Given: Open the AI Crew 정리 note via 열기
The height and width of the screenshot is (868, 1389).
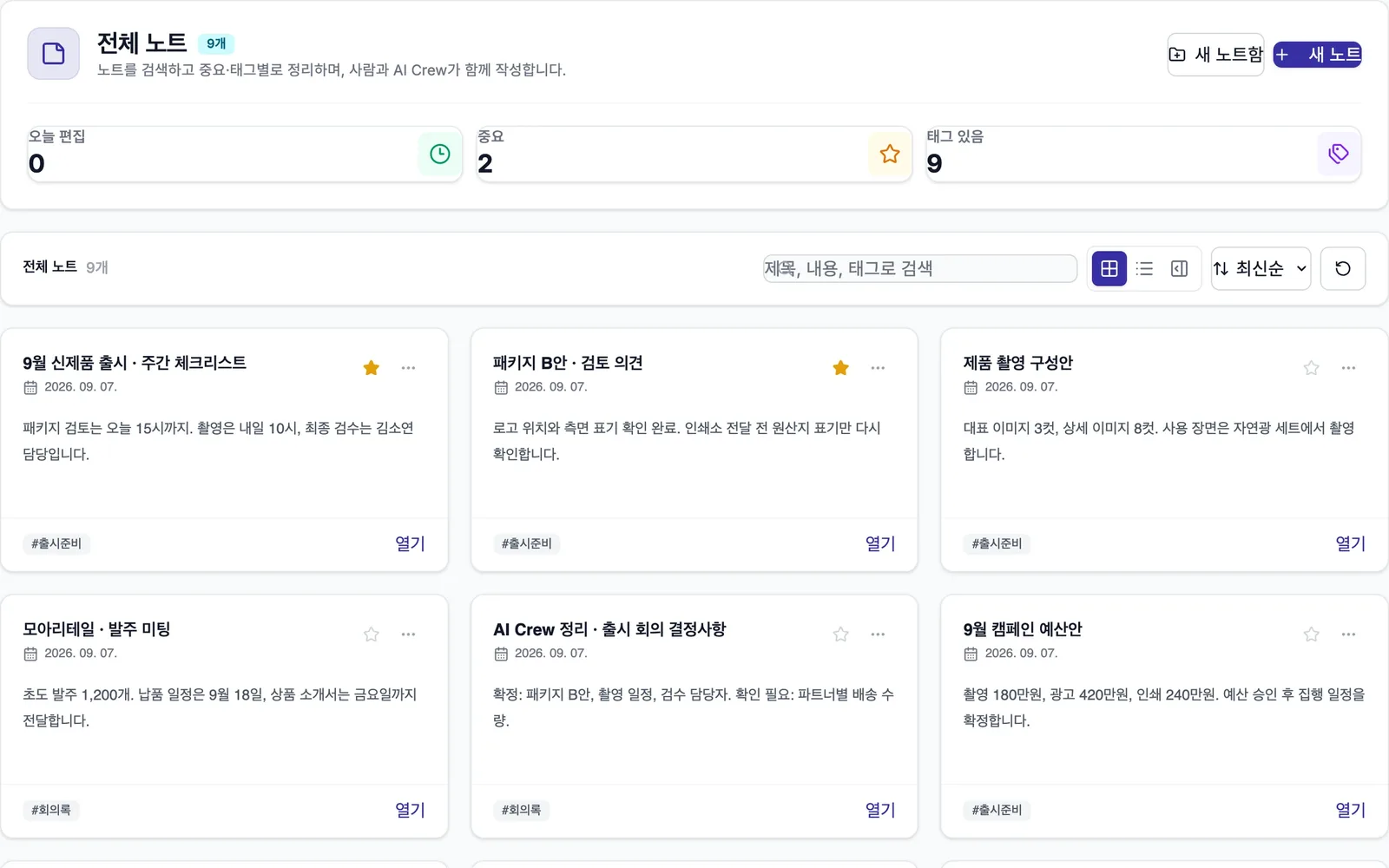Looking at the screenshot, I should click(x=880, y=810).
